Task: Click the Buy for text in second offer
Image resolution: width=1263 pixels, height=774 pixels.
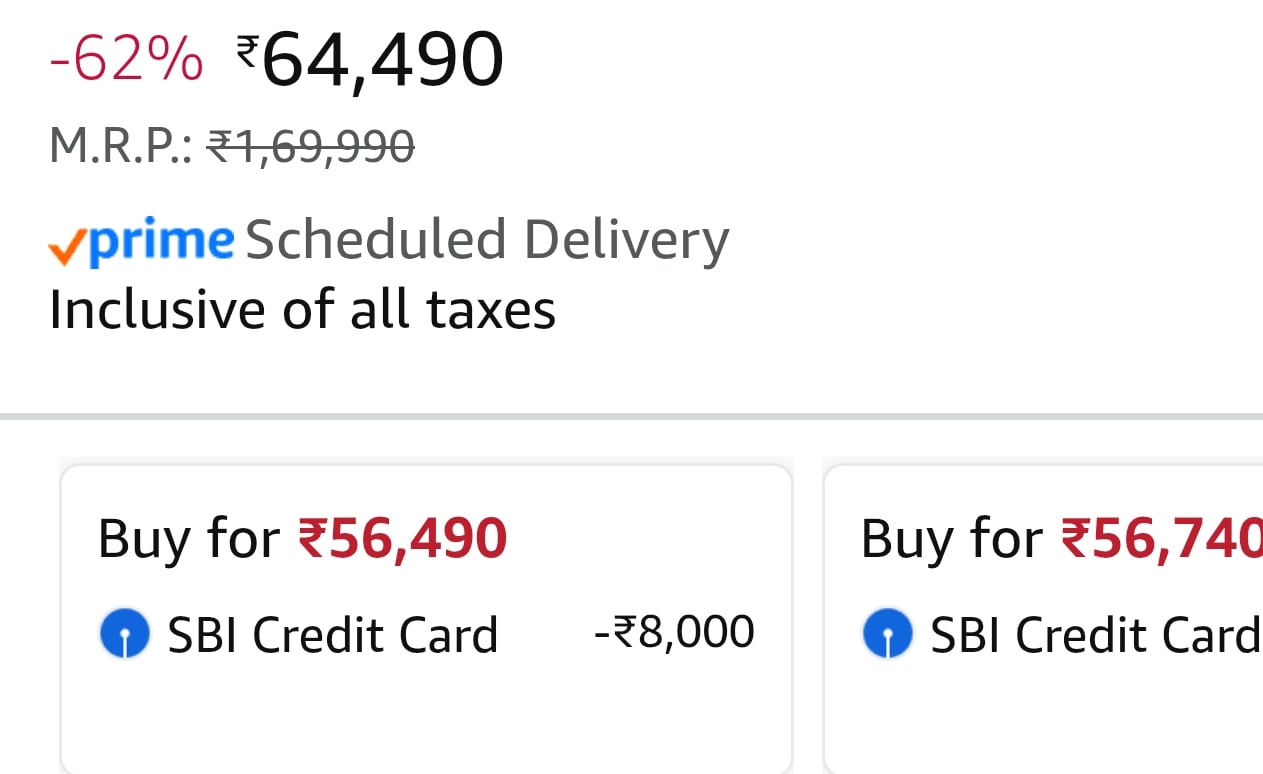Action: click(x=950, y=539)
